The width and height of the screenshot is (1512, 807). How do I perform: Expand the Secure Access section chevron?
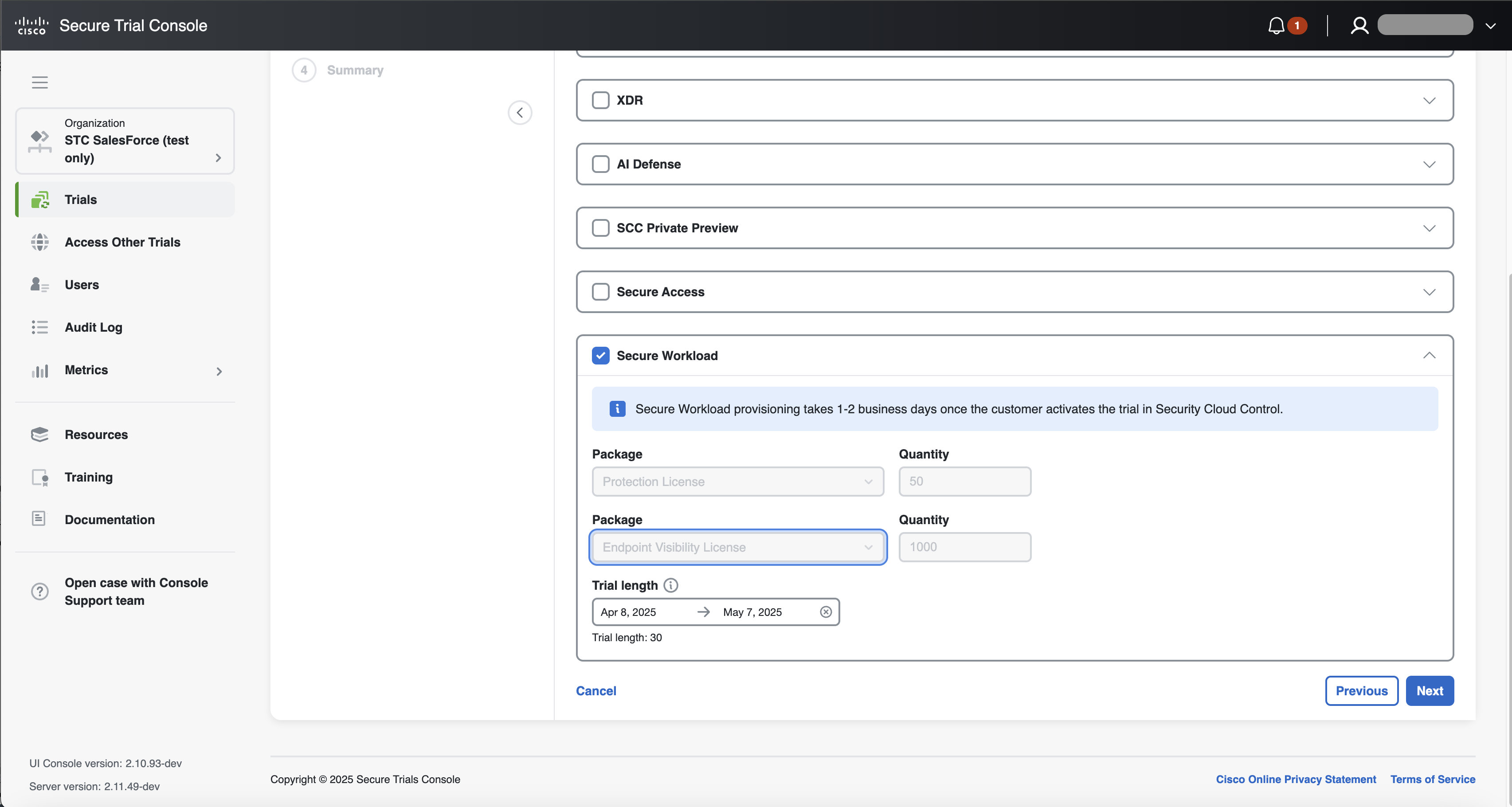click(1429, 292)
